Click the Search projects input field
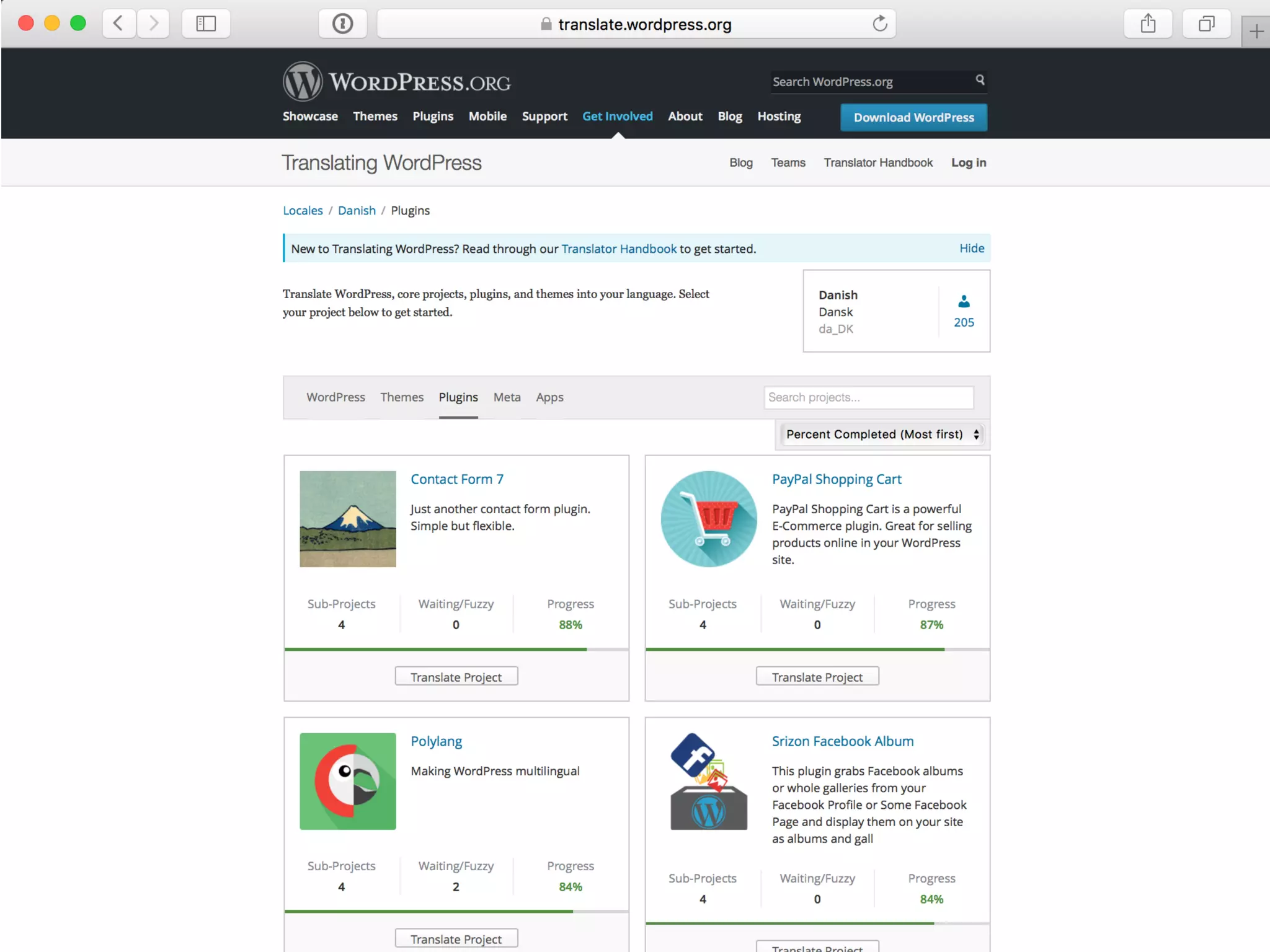Screen dimensions: 1270x952 pos(868,397)
